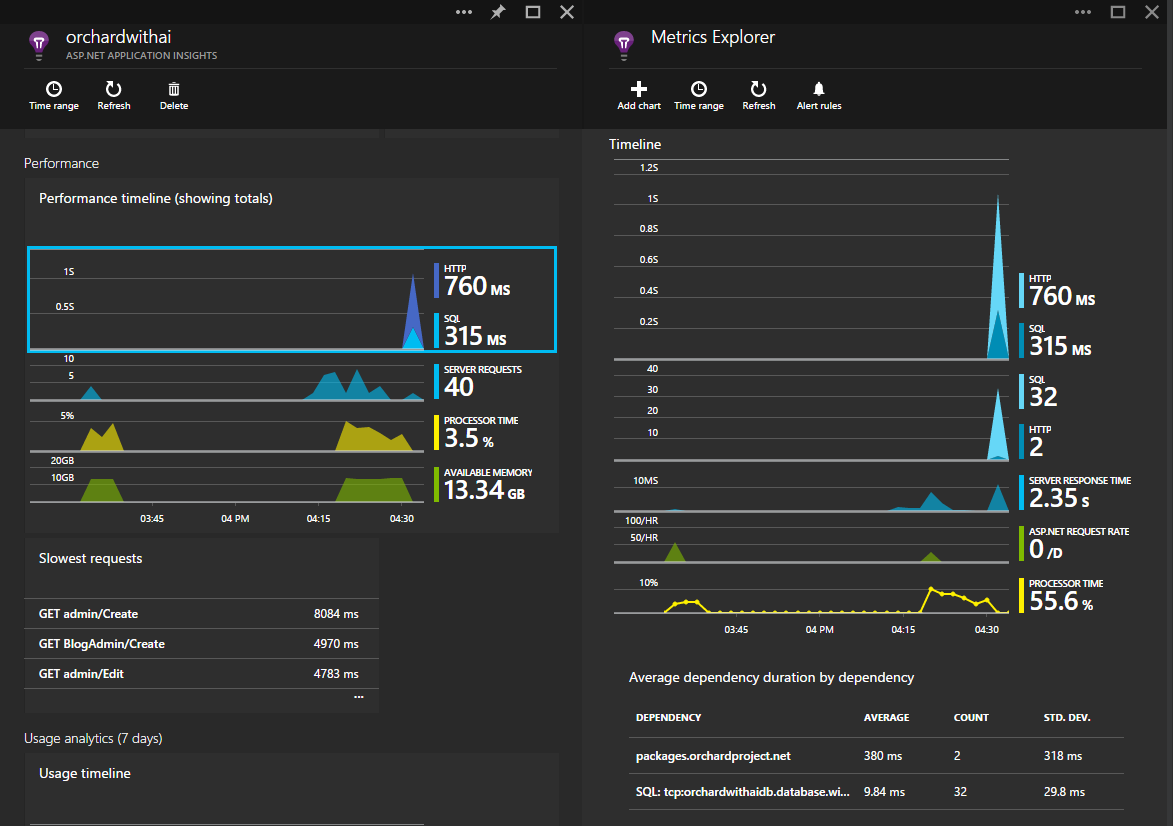This screenshot has height=826, width=1173.
Task: Click the yellow bar beside Processor Time 3.5 %
Action: (437, 433)
